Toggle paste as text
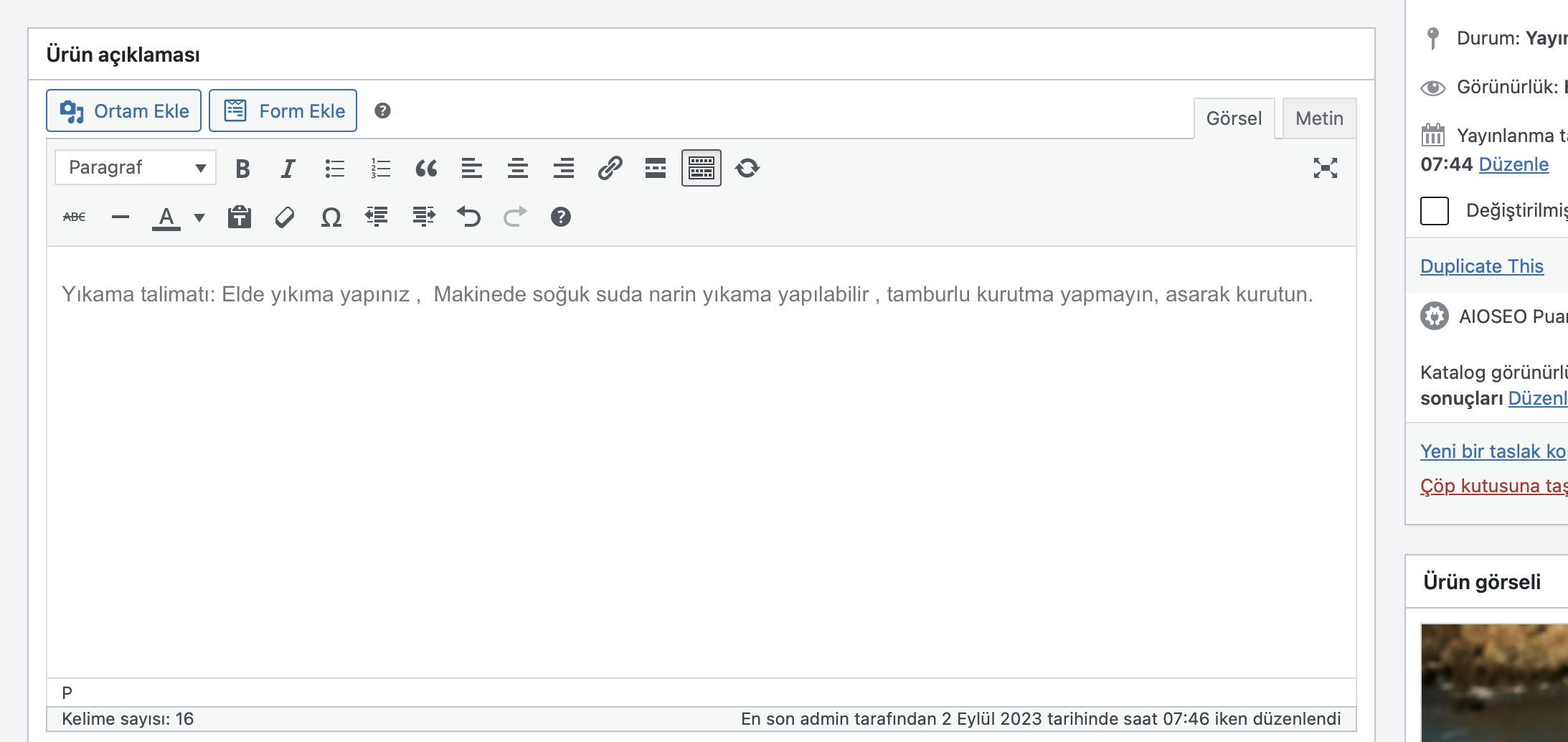Screen dimensions: 1568x742 240,217
